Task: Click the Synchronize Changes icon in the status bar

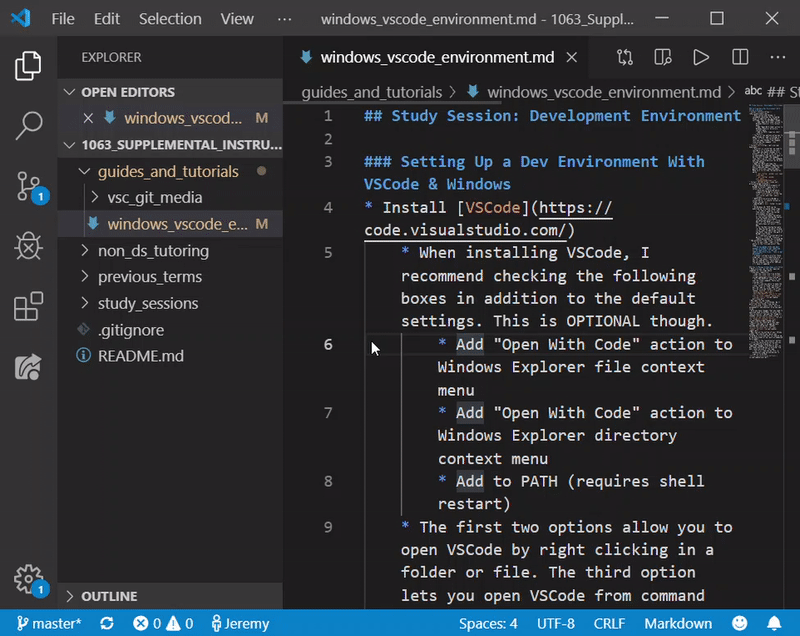Action: pos(107,623)
